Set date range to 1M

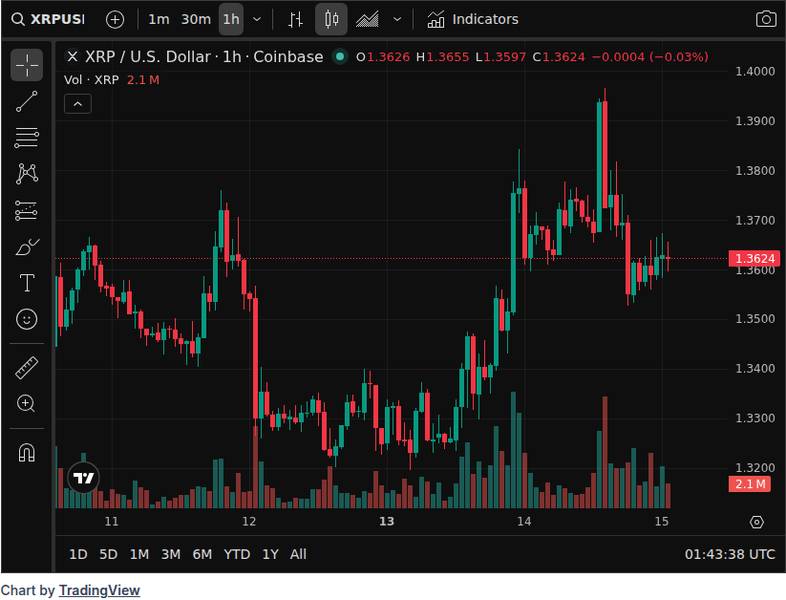[x=139, y=554]
